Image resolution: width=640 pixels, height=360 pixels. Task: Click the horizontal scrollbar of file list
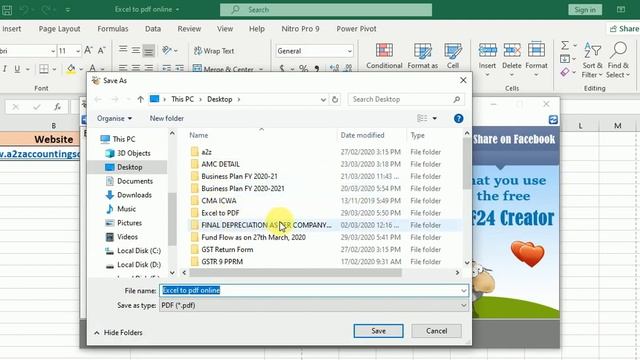[295, 272]
